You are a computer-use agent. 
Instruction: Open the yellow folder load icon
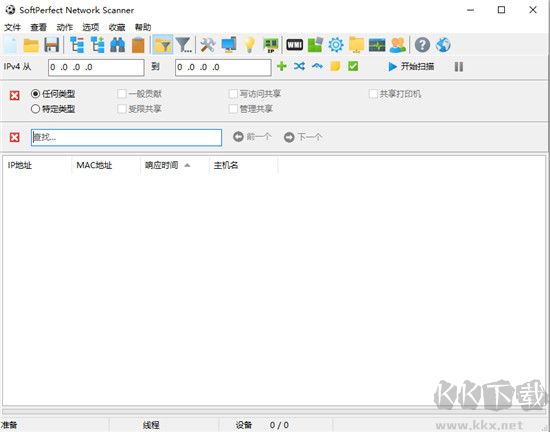(x=31, y=45)
